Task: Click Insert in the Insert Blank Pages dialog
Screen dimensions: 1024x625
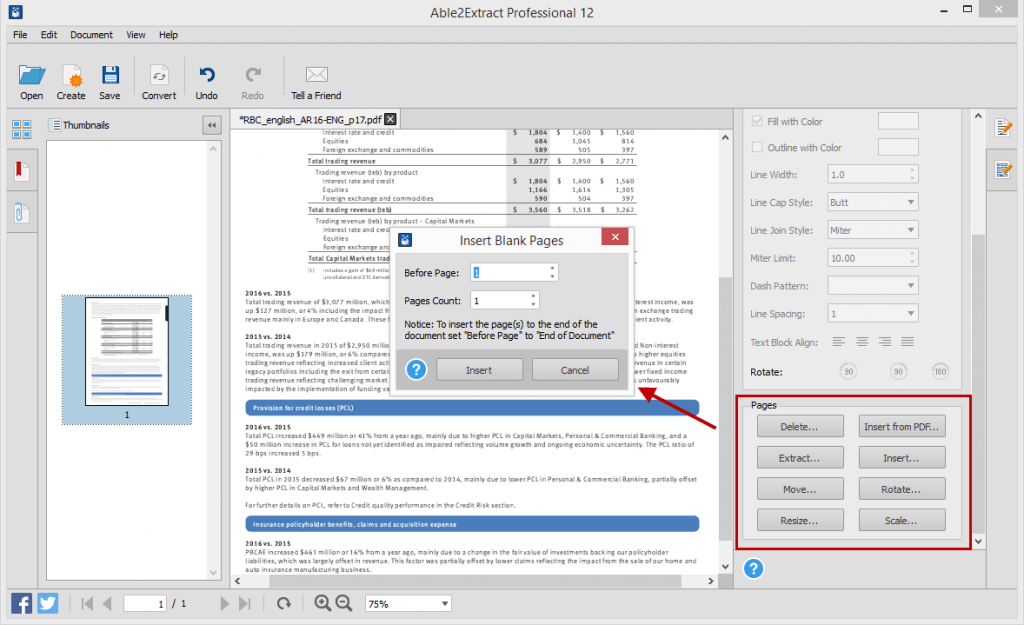Action: [x=479, y=369]
